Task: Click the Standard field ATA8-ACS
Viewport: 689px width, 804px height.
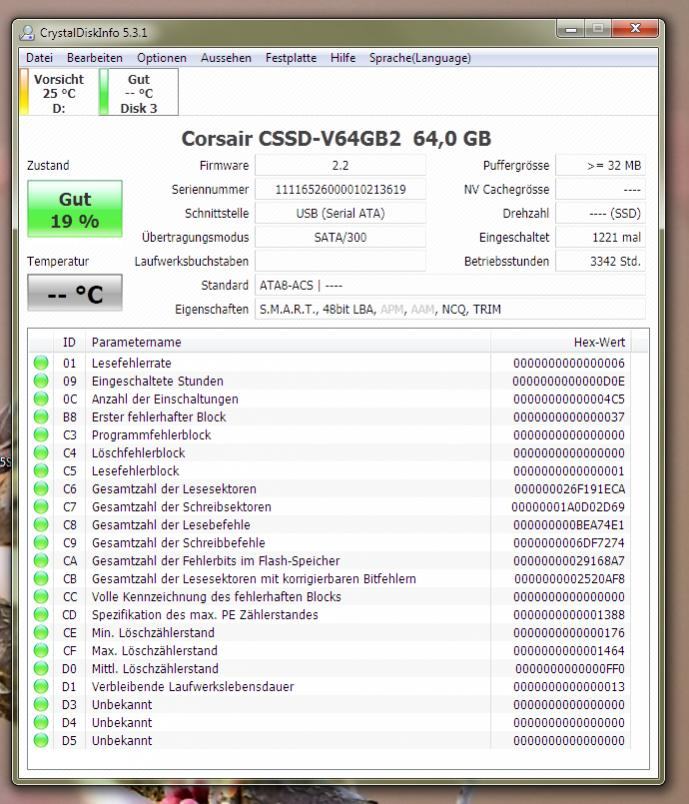Action: [x=450, y=285]
